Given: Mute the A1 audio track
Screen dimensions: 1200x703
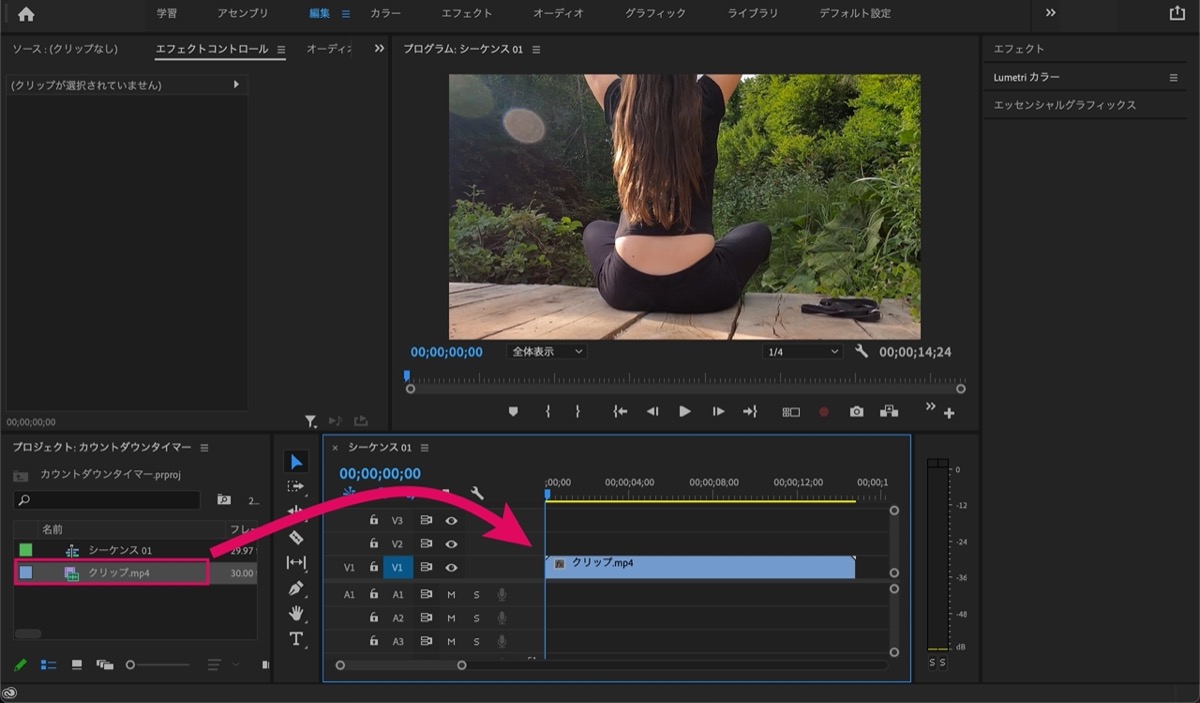Looking at the screenshot, I should pyautogui.click(x=451, y=594).
